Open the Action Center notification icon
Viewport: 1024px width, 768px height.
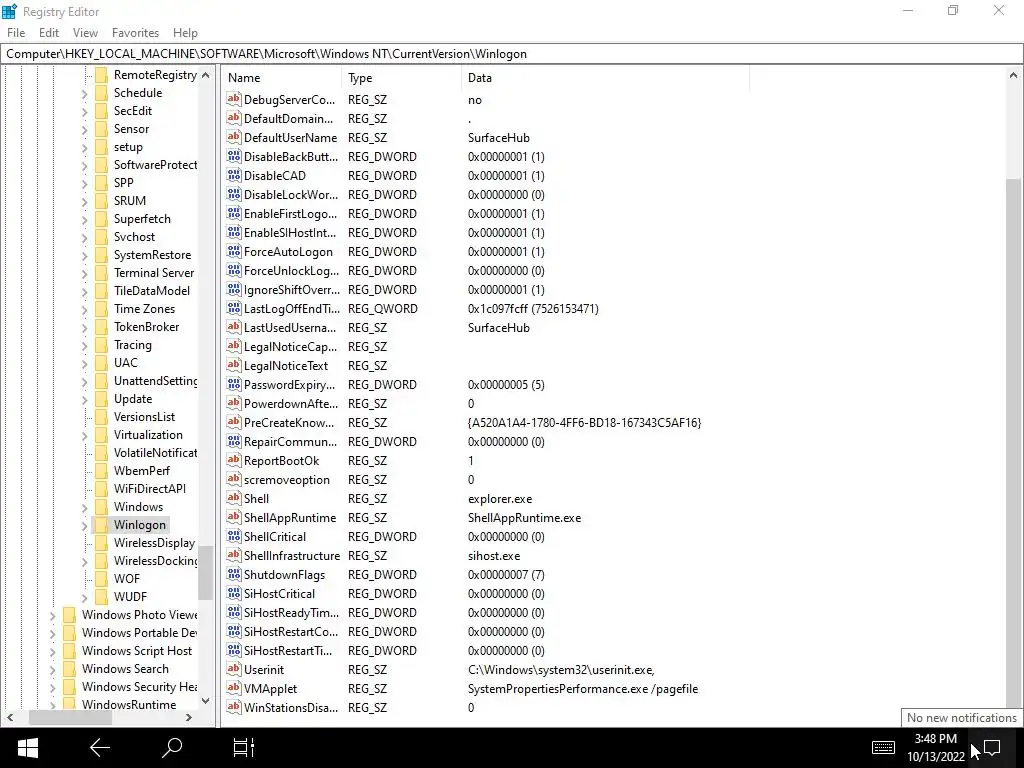(992, 748)
